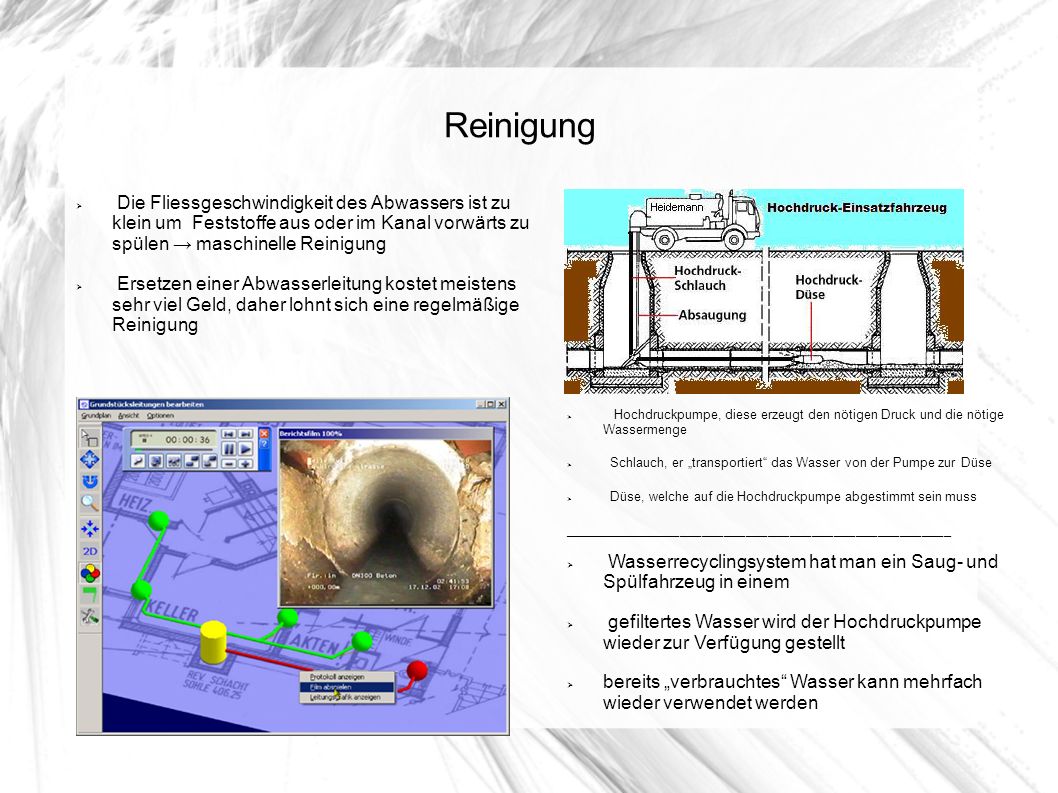The image size is (1058, 793).
Task: Choose 'Protokoll anzeigen' from context menu
Action: point(347,676)
